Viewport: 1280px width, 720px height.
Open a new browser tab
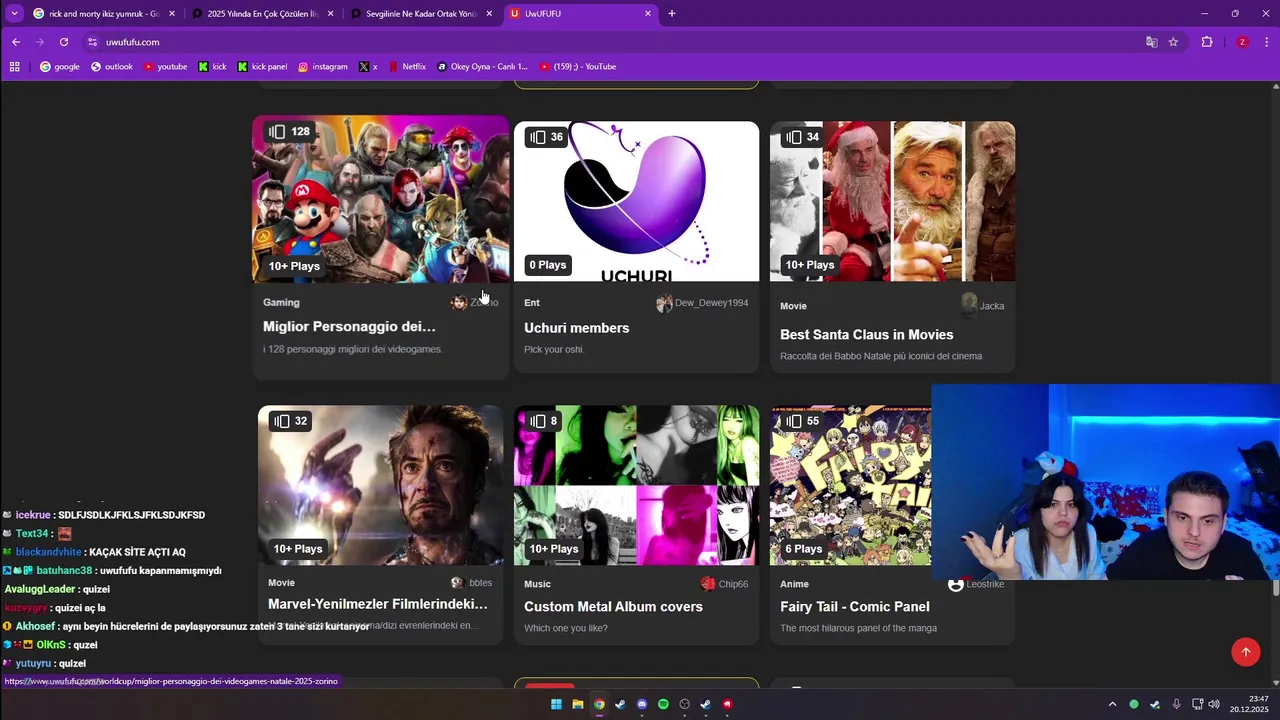click(x=672, y=14)
